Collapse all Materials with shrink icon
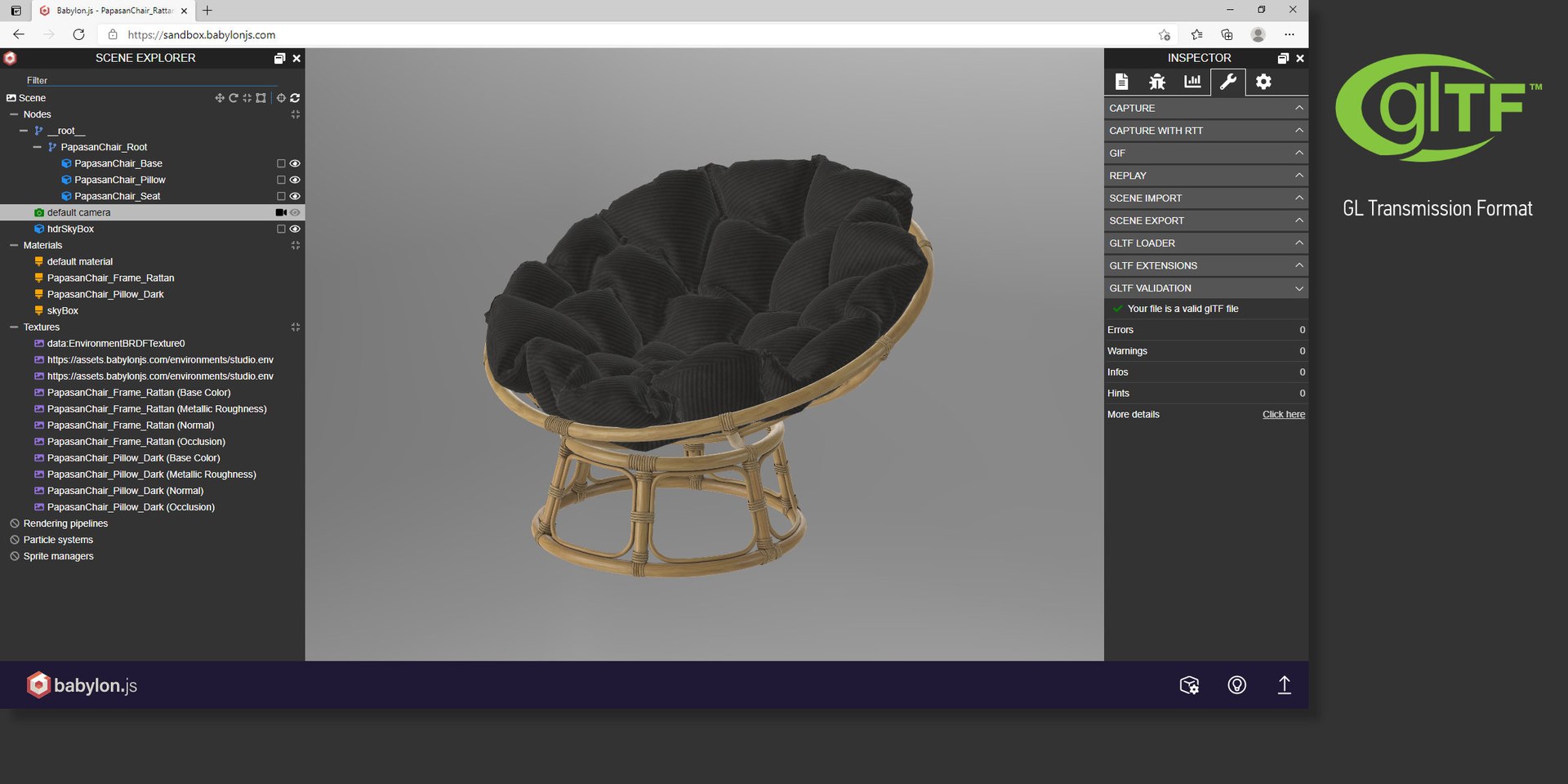Viewport: 1568px width, 784px height. click(296, 245)
